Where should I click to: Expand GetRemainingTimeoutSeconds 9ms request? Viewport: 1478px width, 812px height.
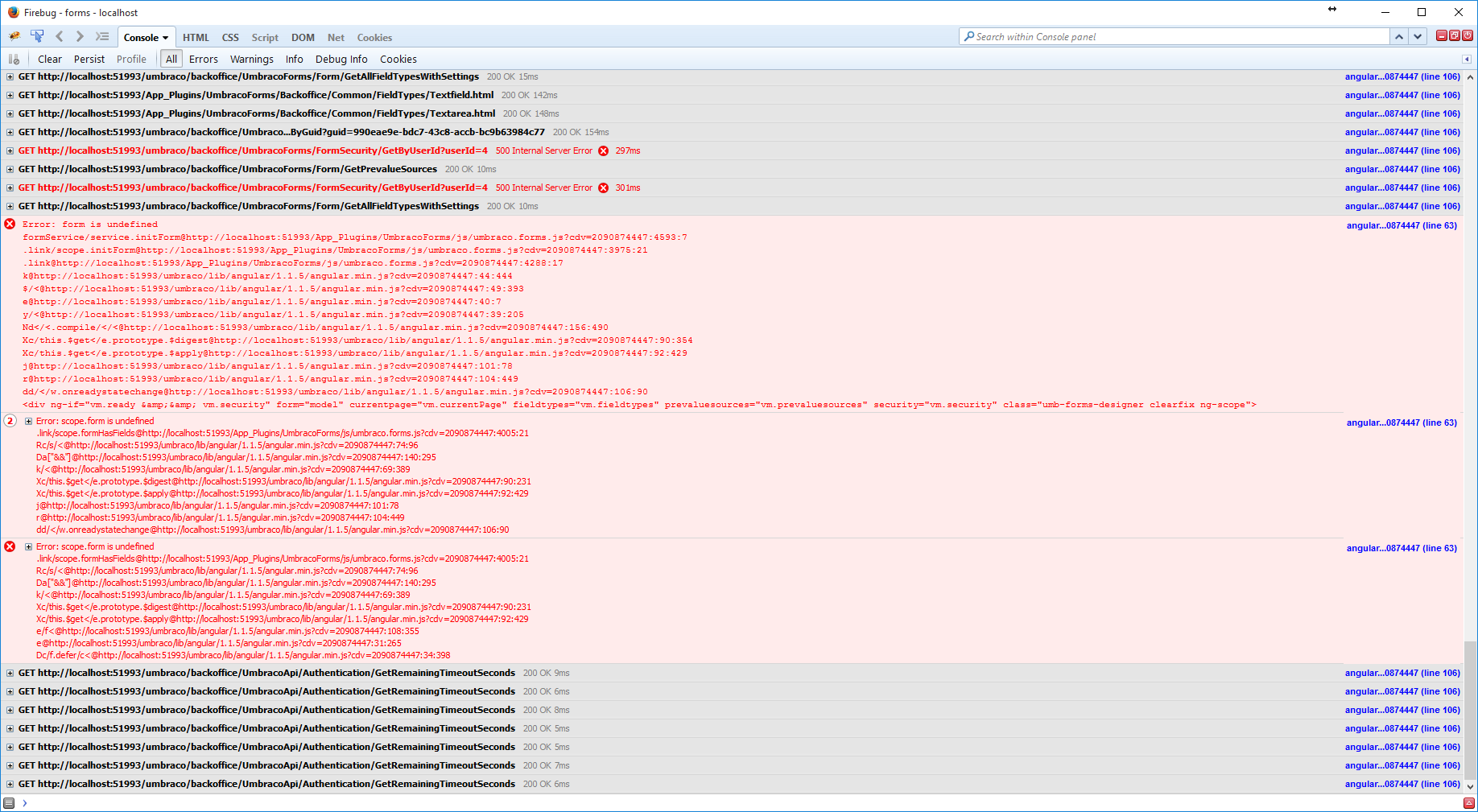10,674
